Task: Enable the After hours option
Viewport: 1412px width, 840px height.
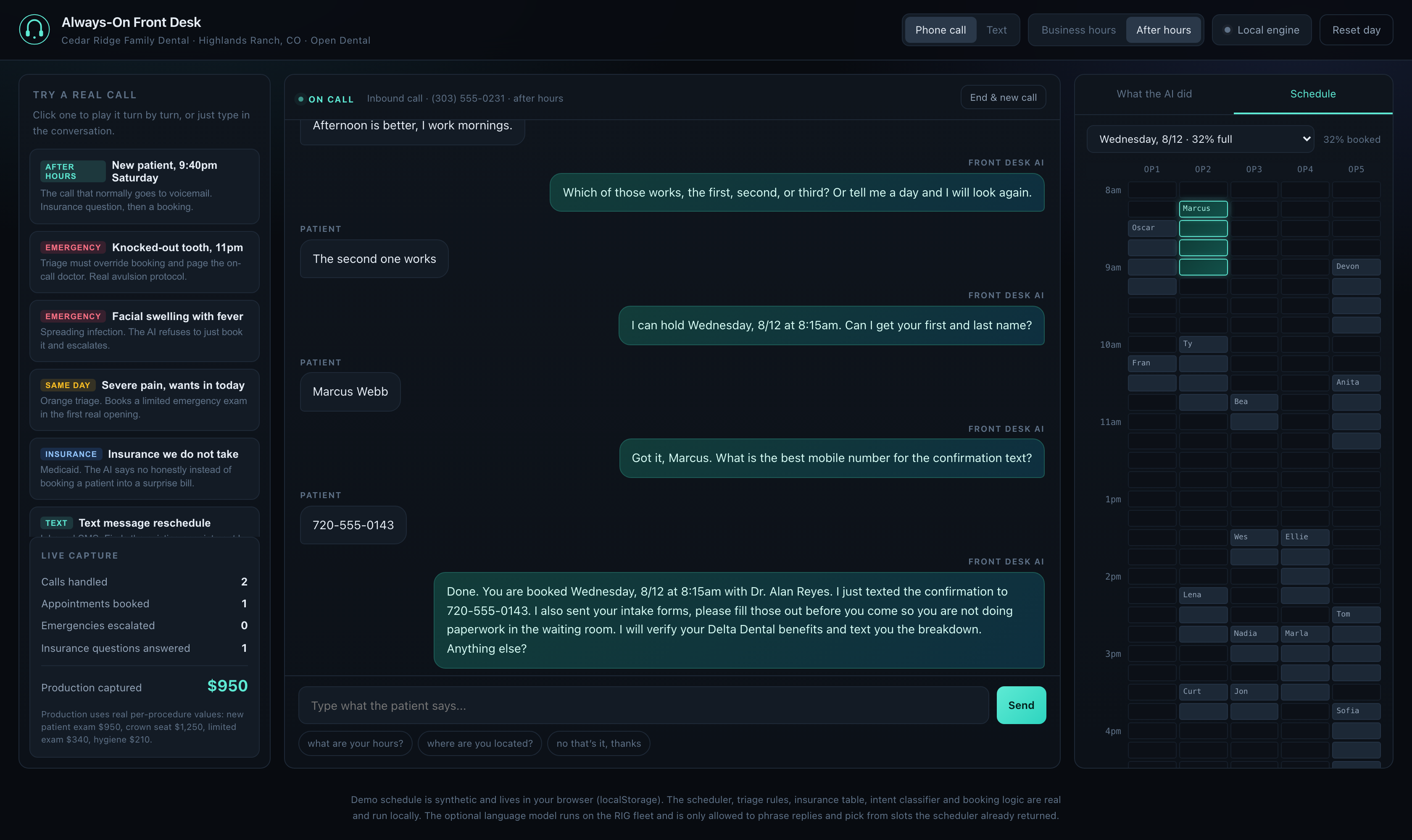Action: 1163,30
